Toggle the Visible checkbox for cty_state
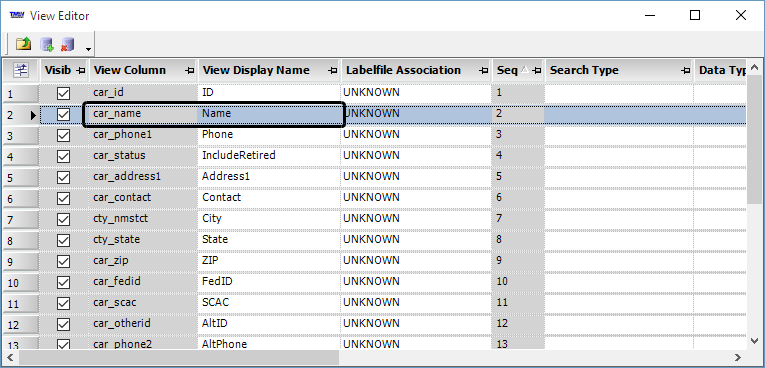This screenshot has width=765, height=368. click(63, 240)
